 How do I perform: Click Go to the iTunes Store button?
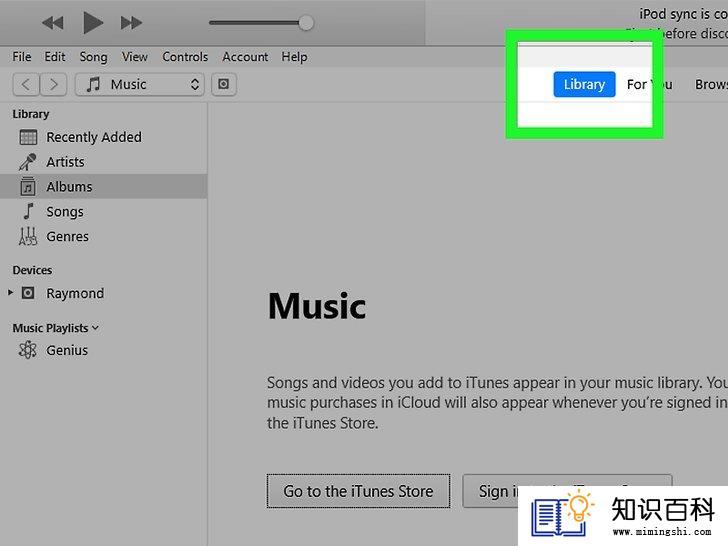(358, 491)
